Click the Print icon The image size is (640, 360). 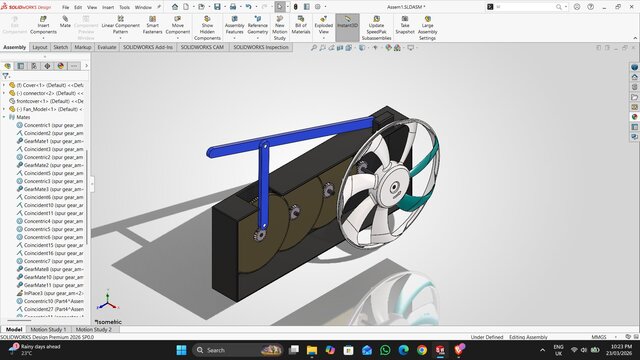click(233, 7)
